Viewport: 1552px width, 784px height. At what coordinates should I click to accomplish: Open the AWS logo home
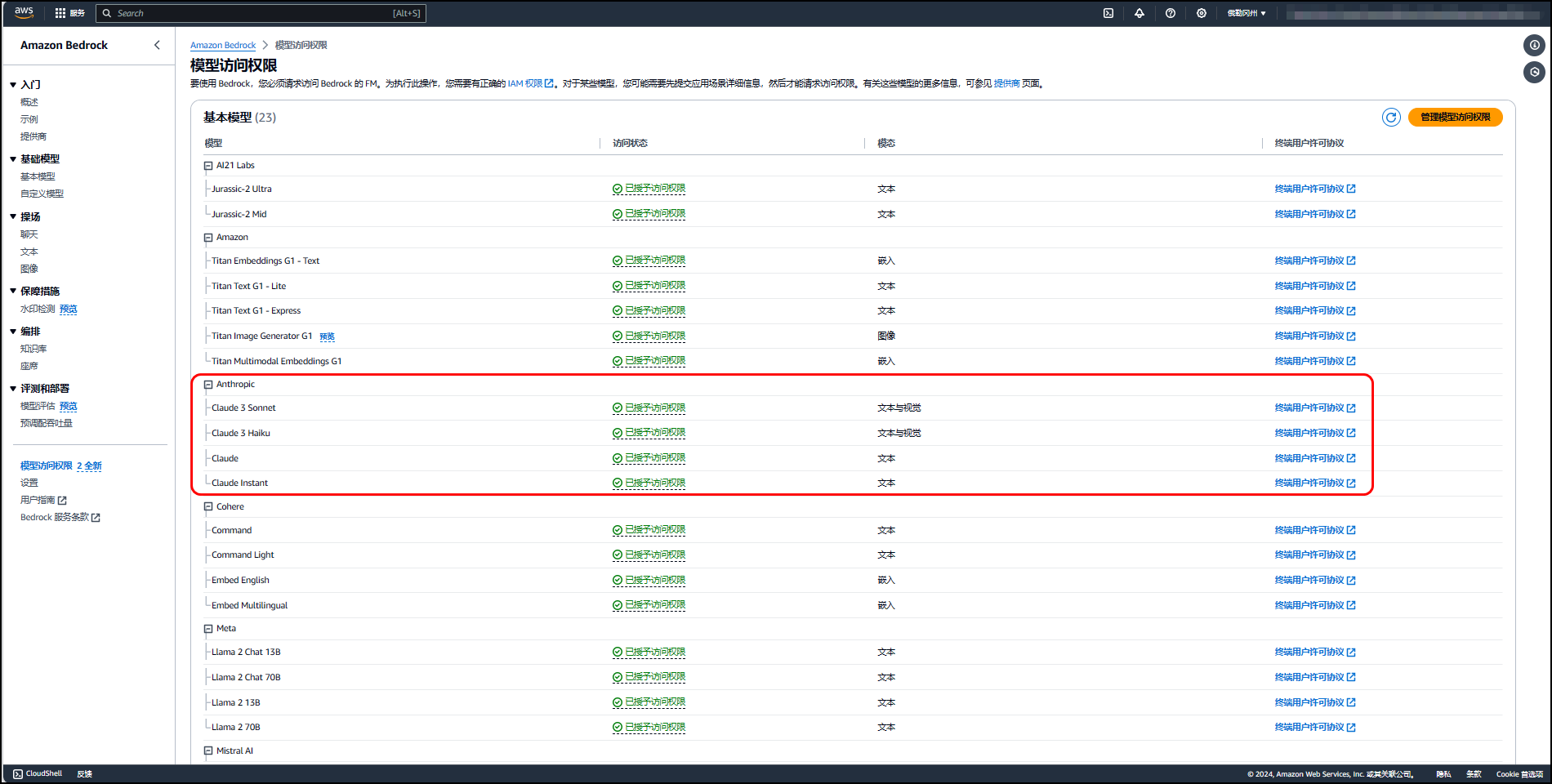click(24, 12)
